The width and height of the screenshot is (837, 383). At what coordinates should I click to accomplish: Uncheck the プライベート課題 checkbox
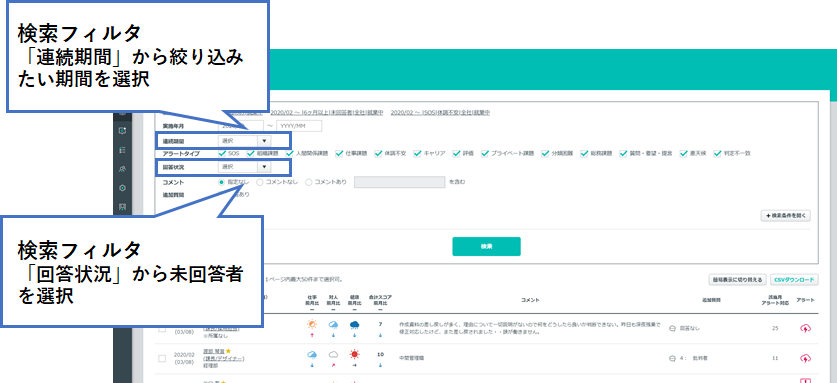[x=485, y=153]
